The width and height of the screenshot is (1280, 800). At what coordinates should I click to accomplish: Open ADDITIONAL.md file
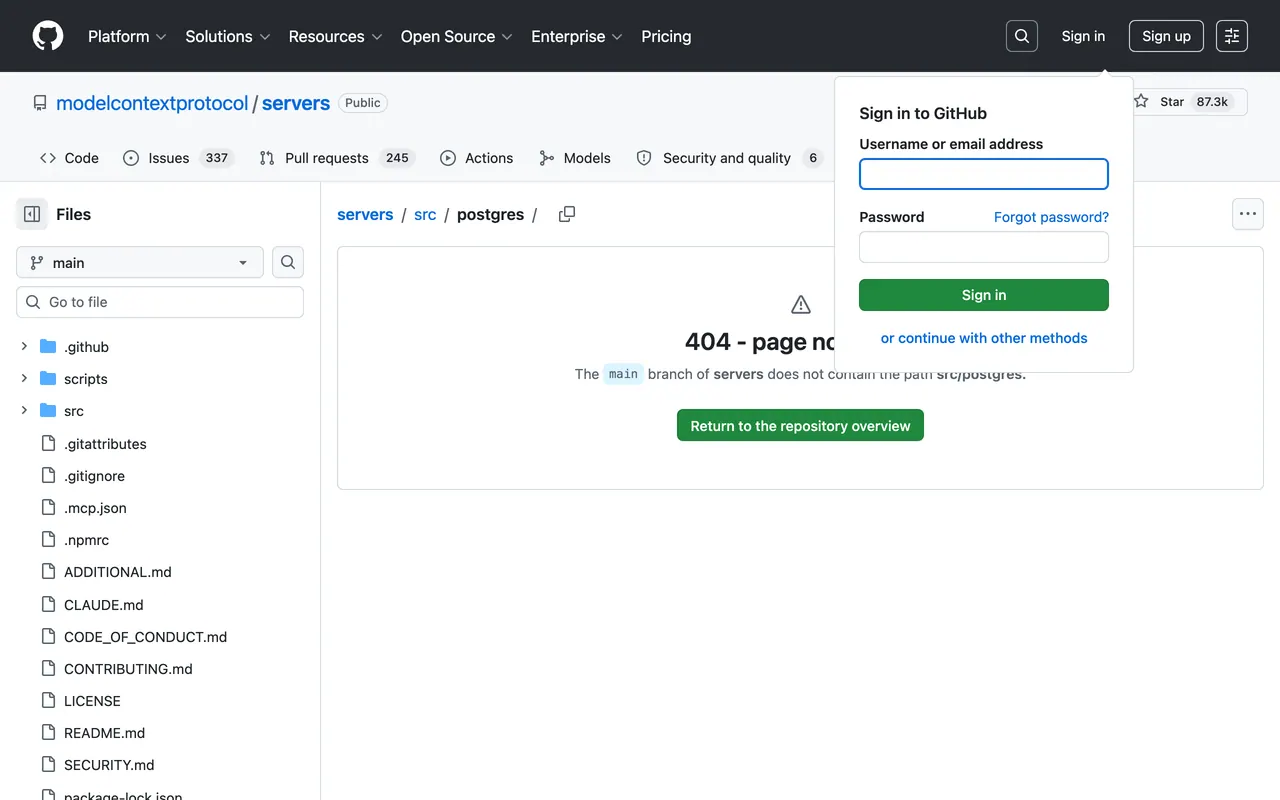[x=118, y=572]
